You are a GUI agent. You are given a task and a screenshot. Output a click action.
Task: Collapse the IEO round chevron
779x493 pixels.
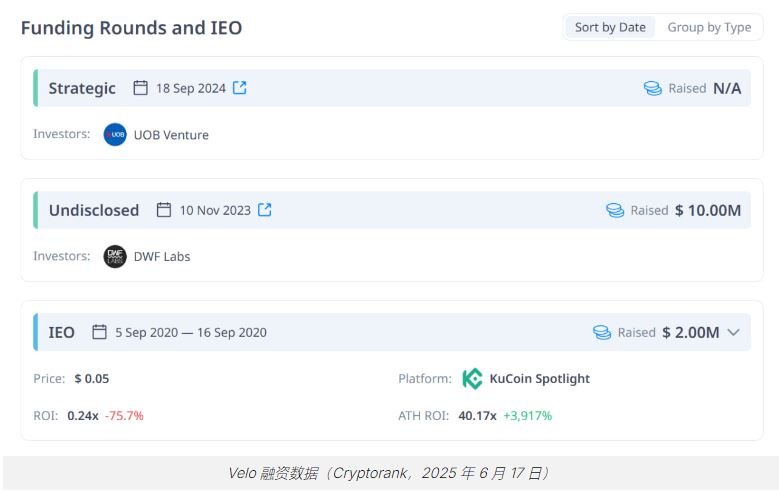[733, 332]
